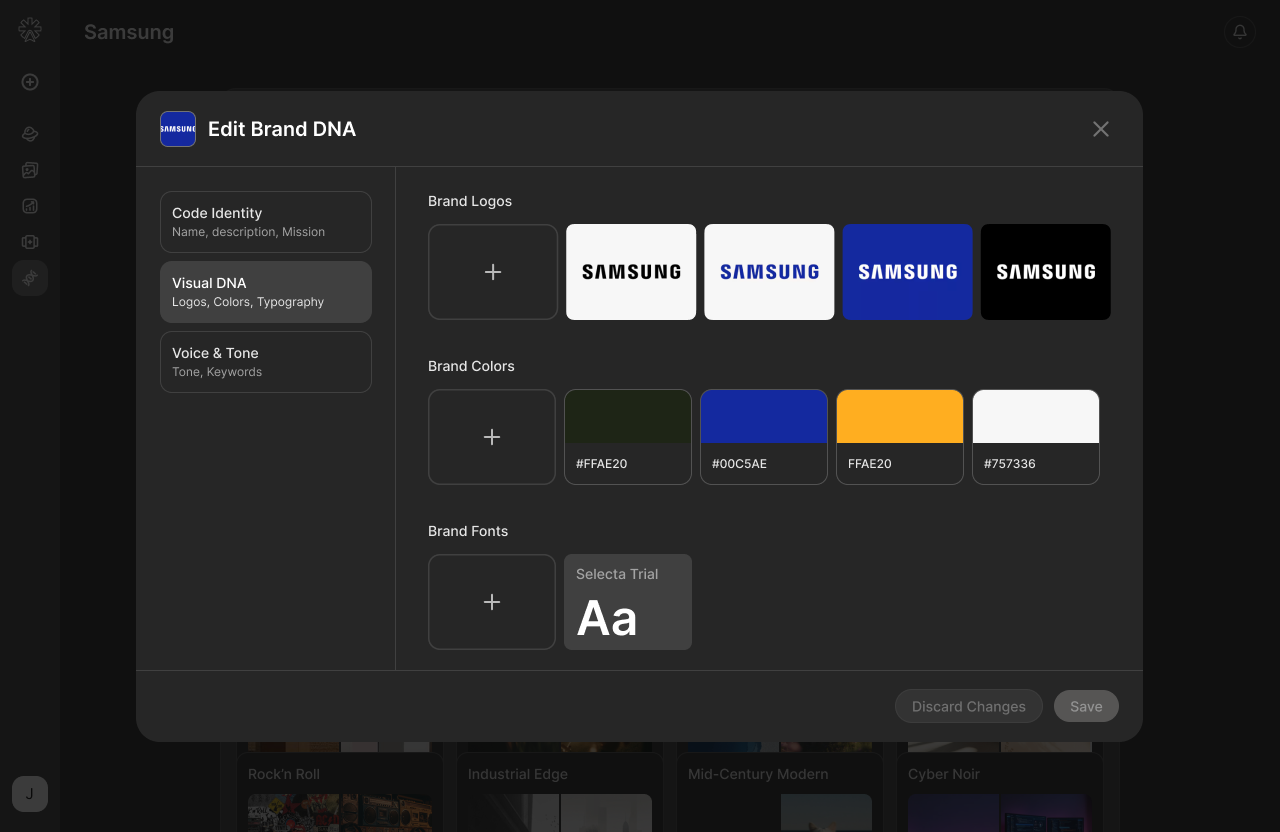Viewport: 1280px width, 832px height.
Task: Open the image gallery sidebar icon
Action: (x=30, y=170)
